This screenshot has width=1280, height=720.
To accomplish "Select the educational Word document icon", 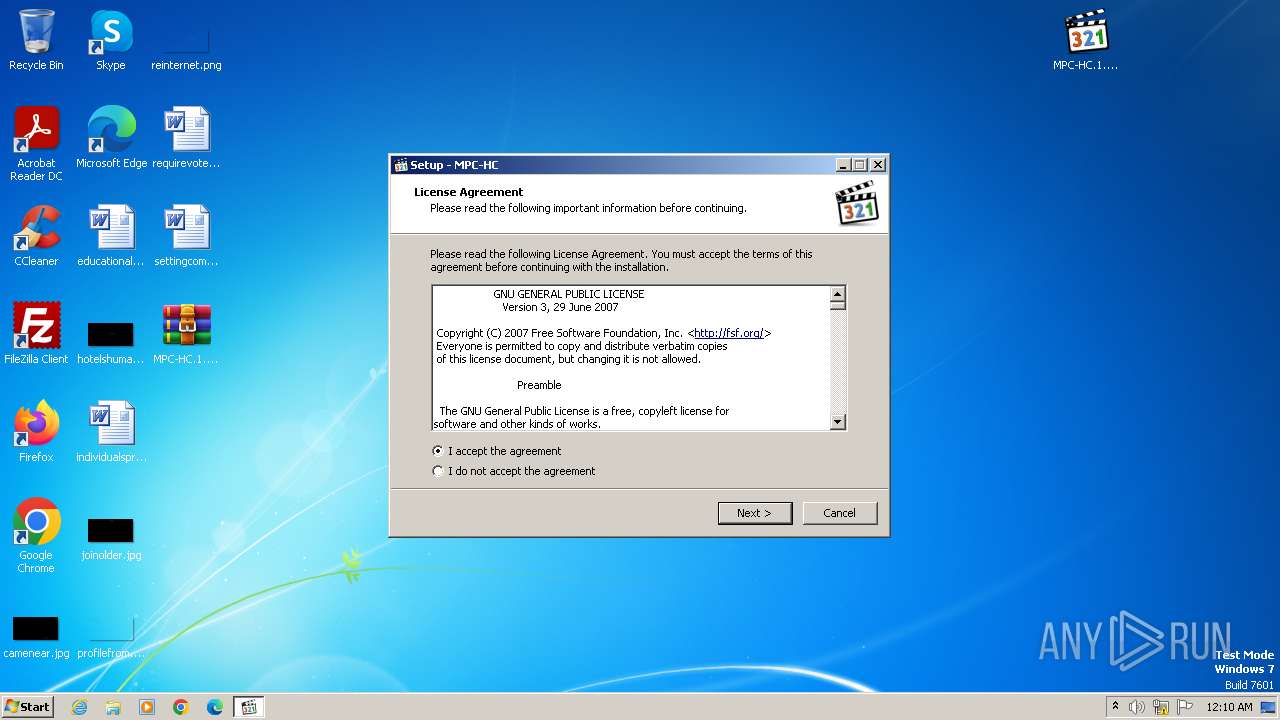I will click(x=111, y=236).
